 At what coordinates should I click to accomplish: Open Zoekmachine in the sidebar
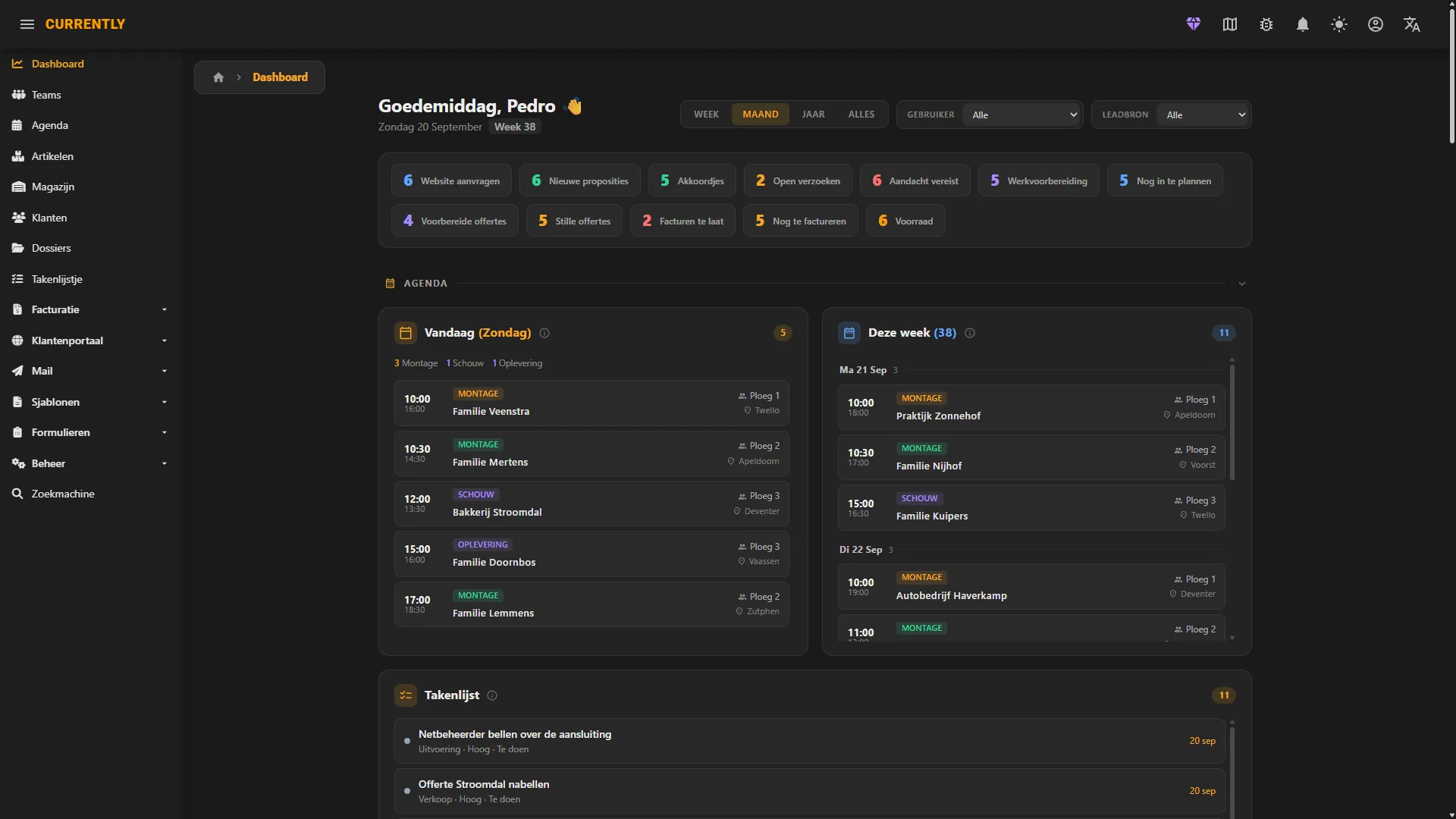click(91, 494)
